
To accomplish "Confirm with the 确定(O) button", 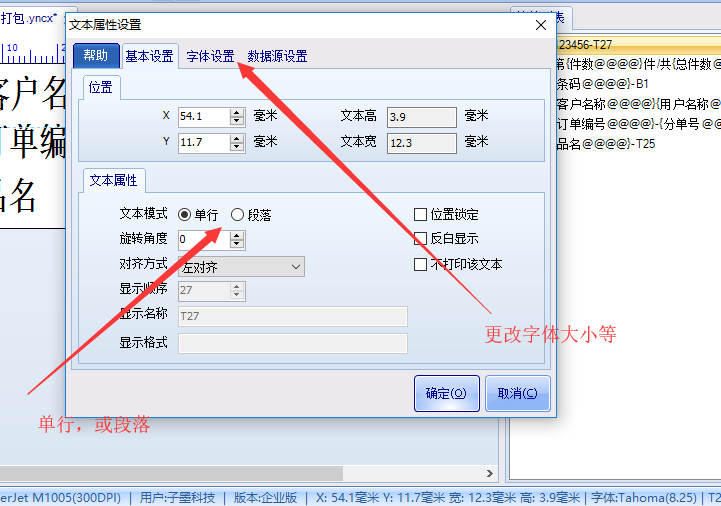I will 446,393.
